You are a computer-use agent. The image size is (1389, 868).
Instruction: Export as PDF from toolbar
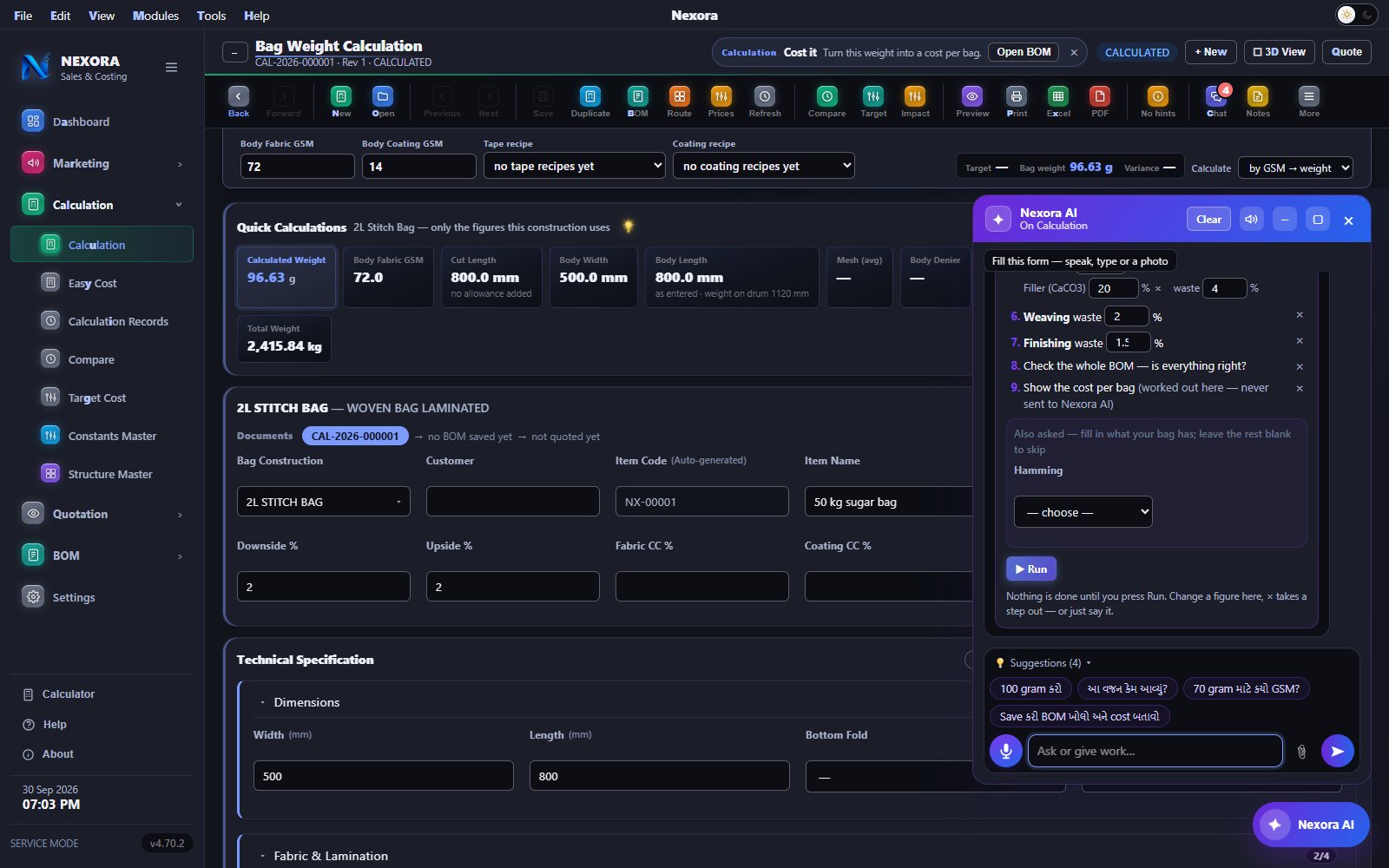coord(1100,102)
